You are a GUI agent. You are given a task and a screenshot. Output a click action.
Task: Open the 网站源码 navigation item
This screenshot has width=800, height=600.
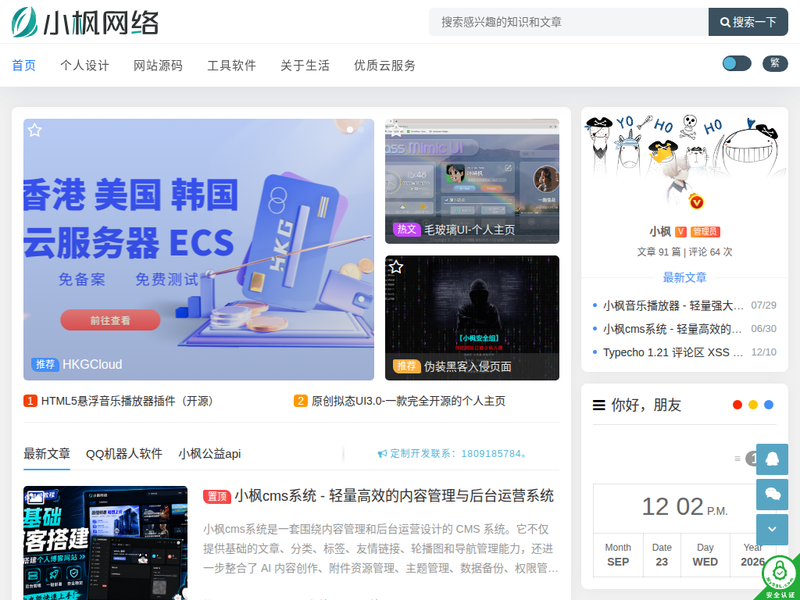[x=158, y=65]
